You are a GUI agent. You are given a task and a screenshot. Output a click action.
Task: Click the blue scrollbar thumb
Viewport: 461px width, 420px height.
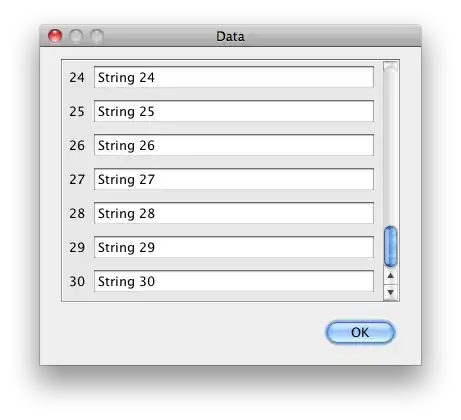390,246
